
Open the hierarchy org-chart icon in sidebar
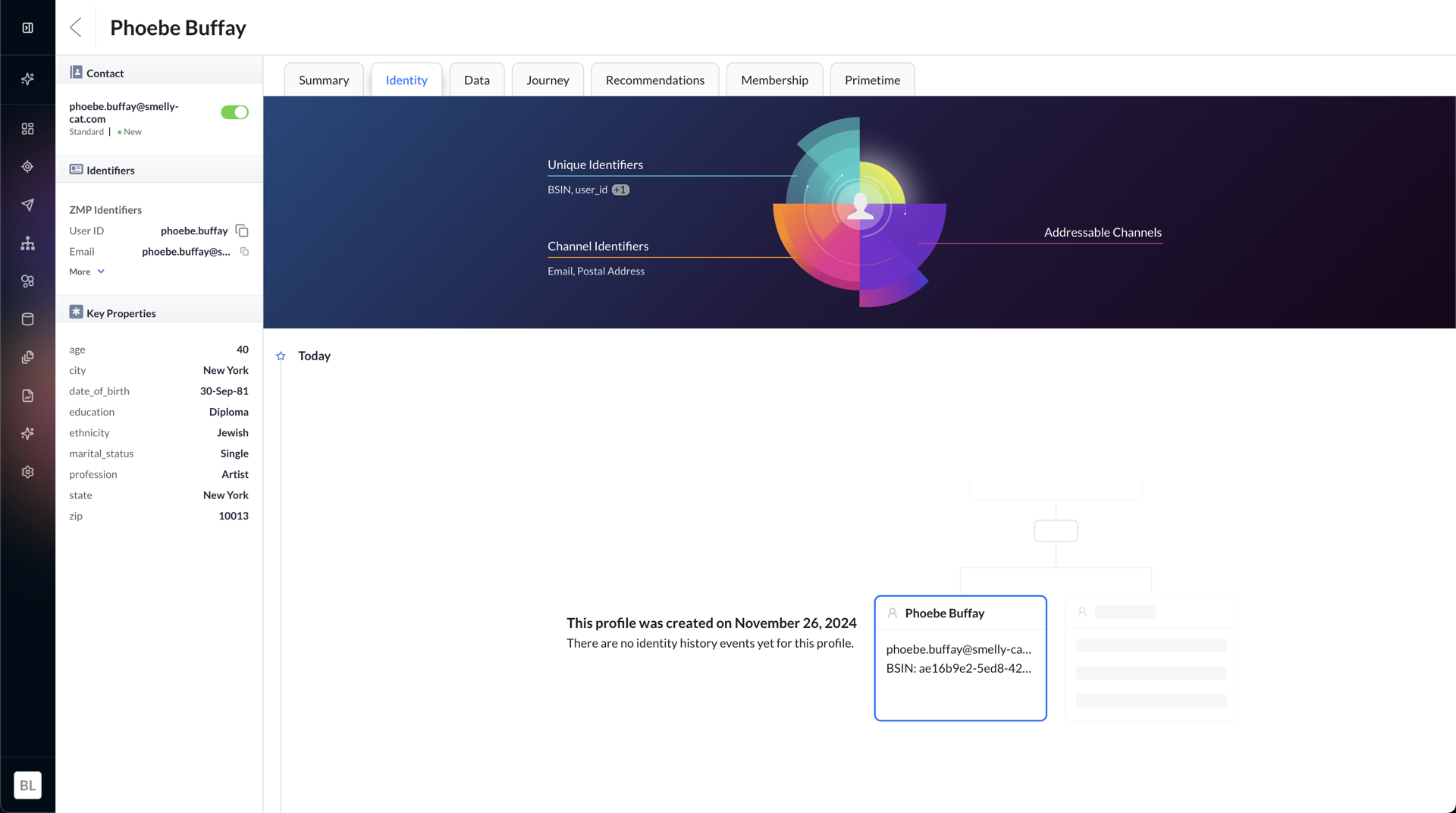[x=28, y=243]
